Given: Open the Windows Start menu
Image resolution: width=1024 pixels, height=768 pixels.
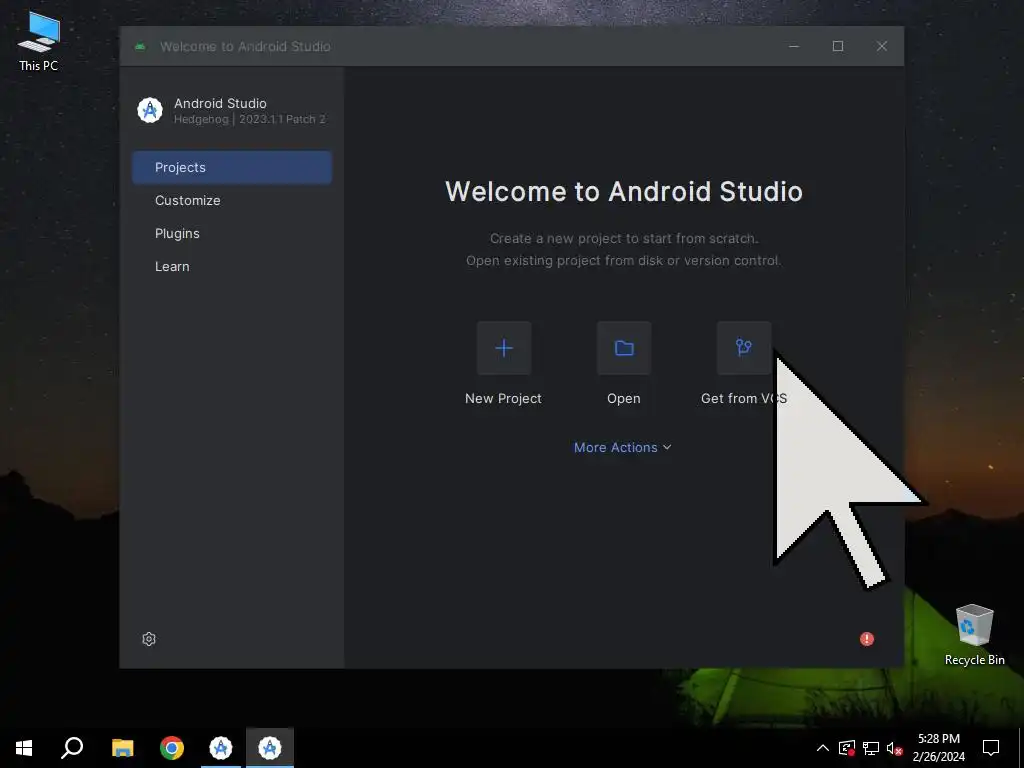Looking at the screenshot, I should 24,748.
